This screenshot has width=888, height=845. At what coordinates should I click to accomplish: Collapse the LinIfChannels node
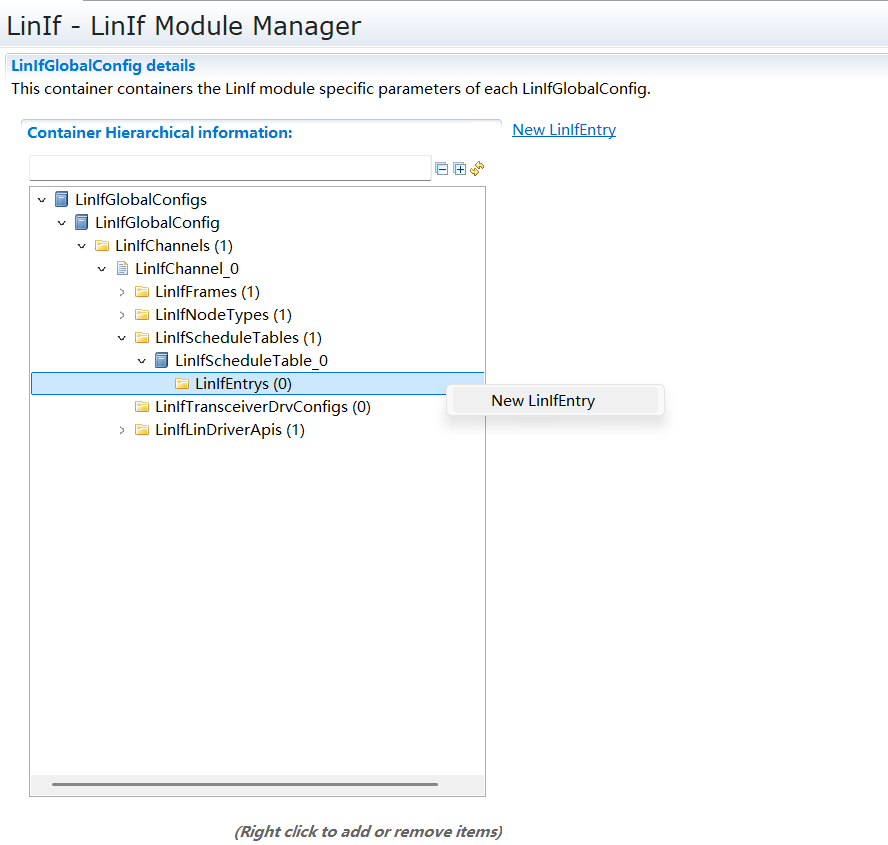pos(82,246)
